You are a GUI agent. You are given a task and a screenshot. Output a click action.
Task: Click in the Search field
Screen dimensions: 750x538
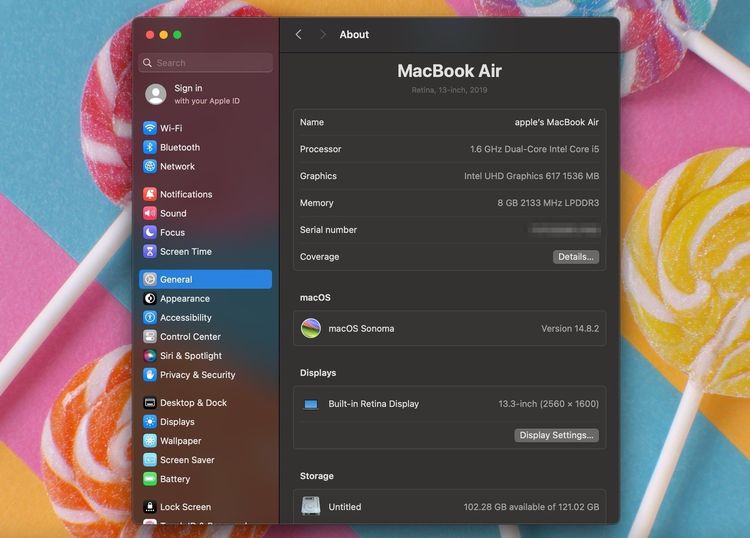pos(206,63)
